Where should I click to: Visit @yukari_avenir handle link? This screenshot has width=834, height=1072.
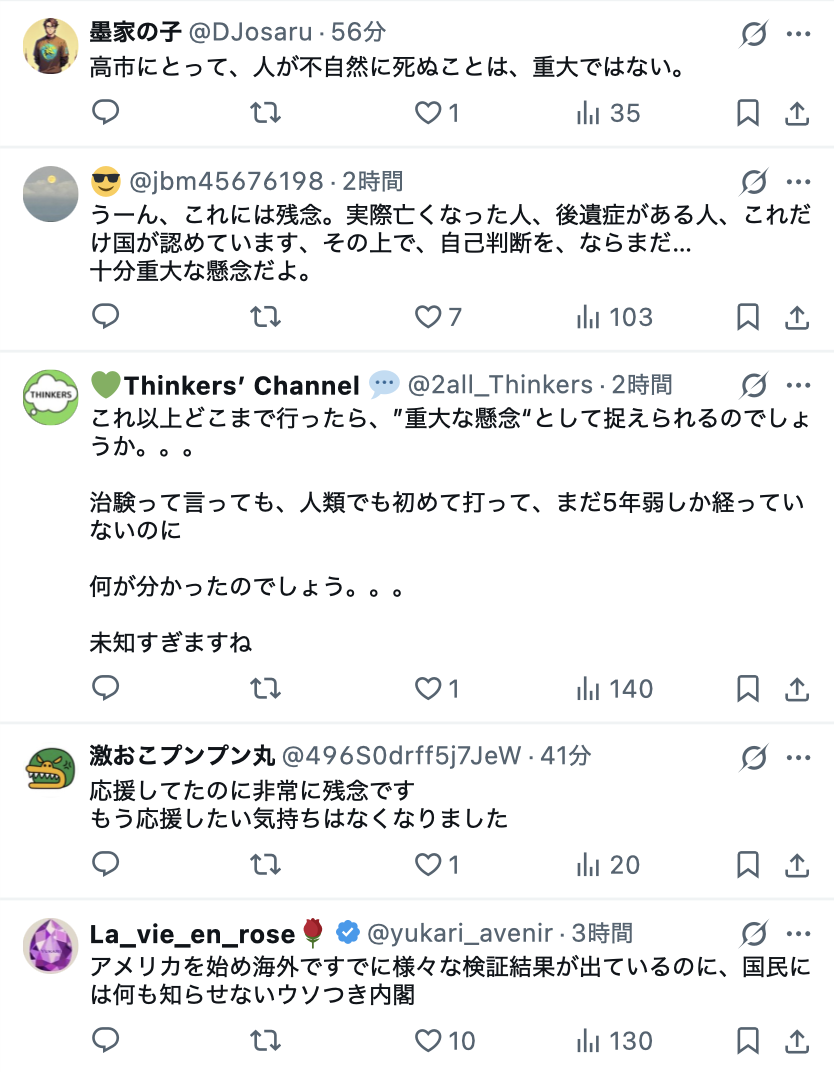tap(461, 934)
